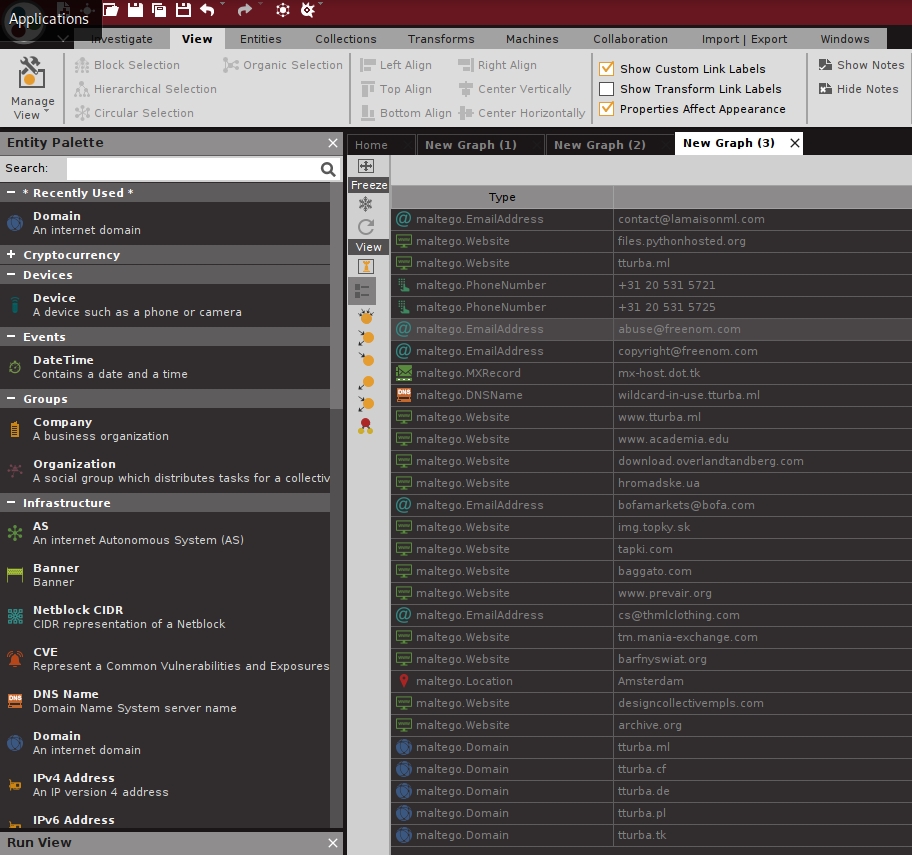Select the Amsterdam location row
Viewport: 912px width, 855px height.
(x=651, y=681)
